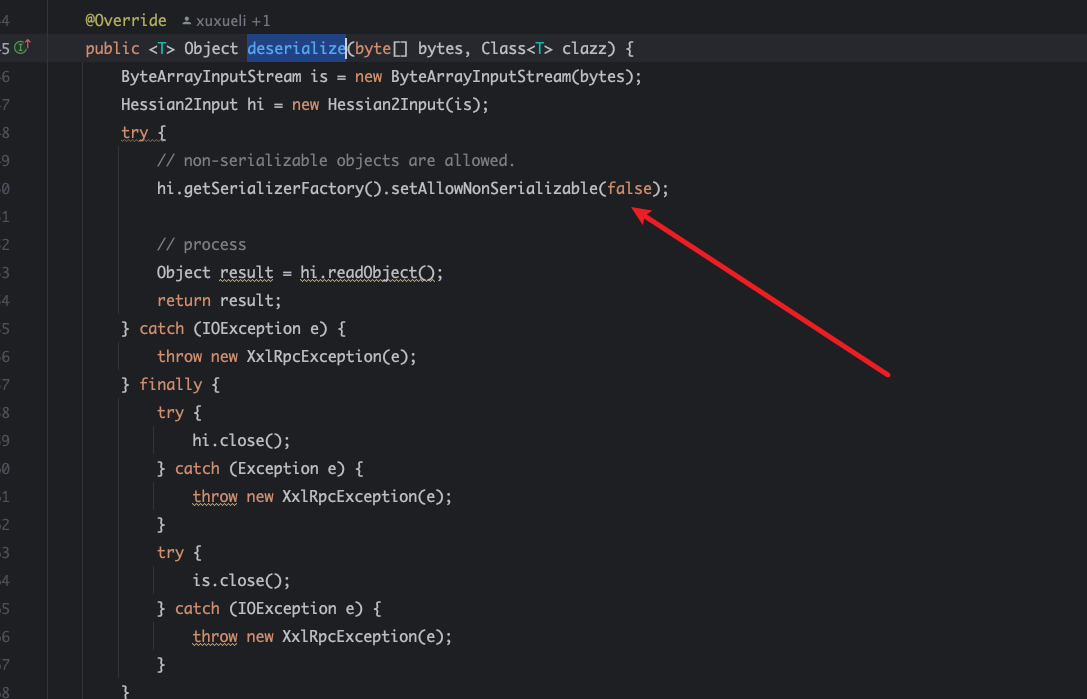Click the public keyword of deserialize
This screenshot has width=1087, height=699.
coord(112,48)
